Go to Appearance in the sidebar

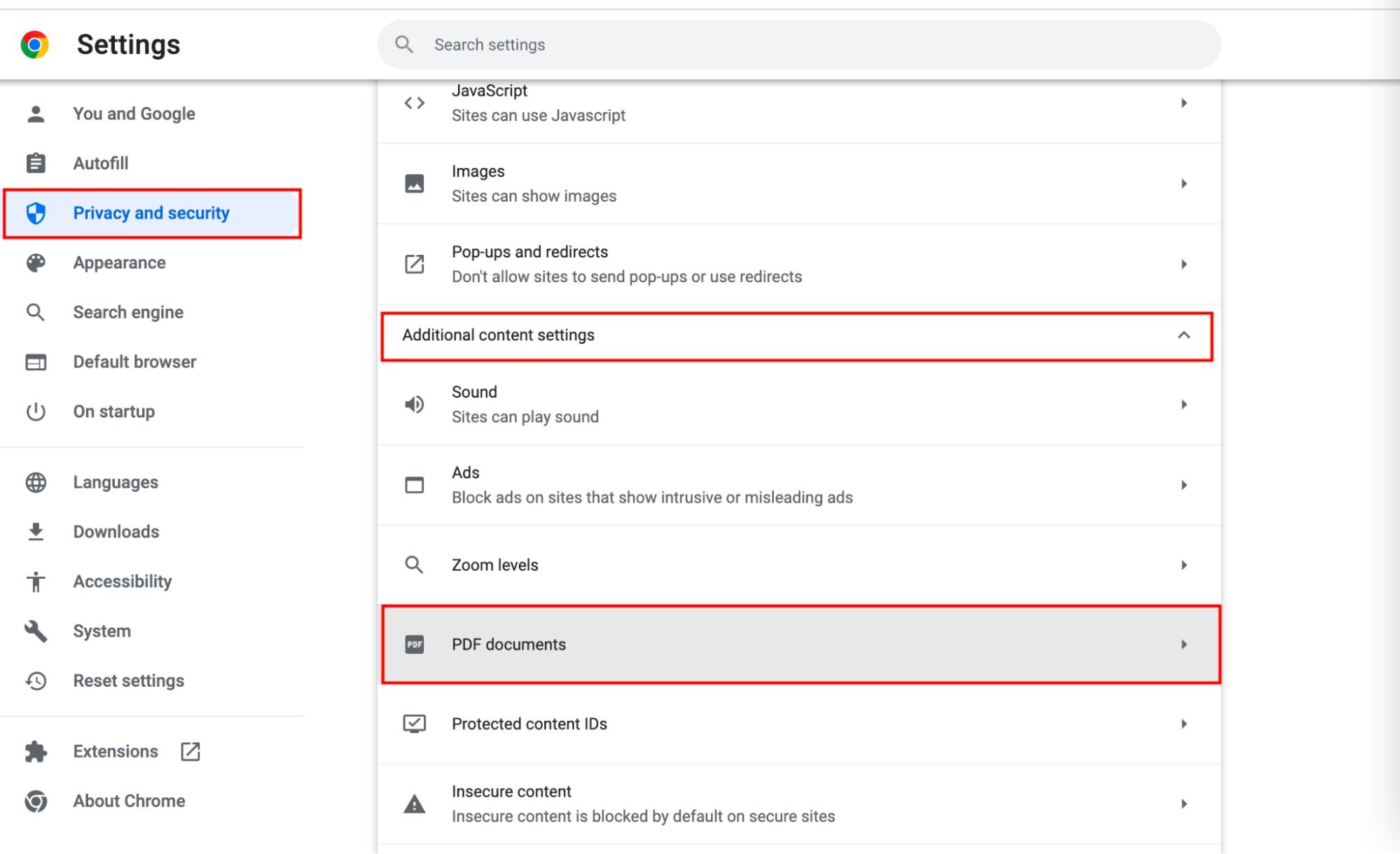120,262
